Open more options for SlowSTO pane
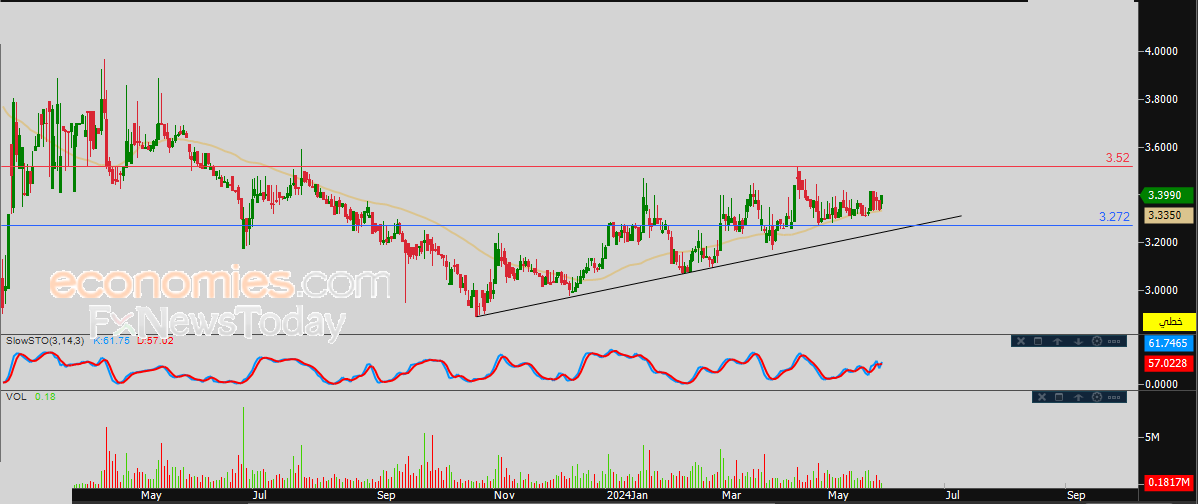Image resolution: width=1198 pixels, height=504 pixels. pyautogui.click(x=1114, y=341)
